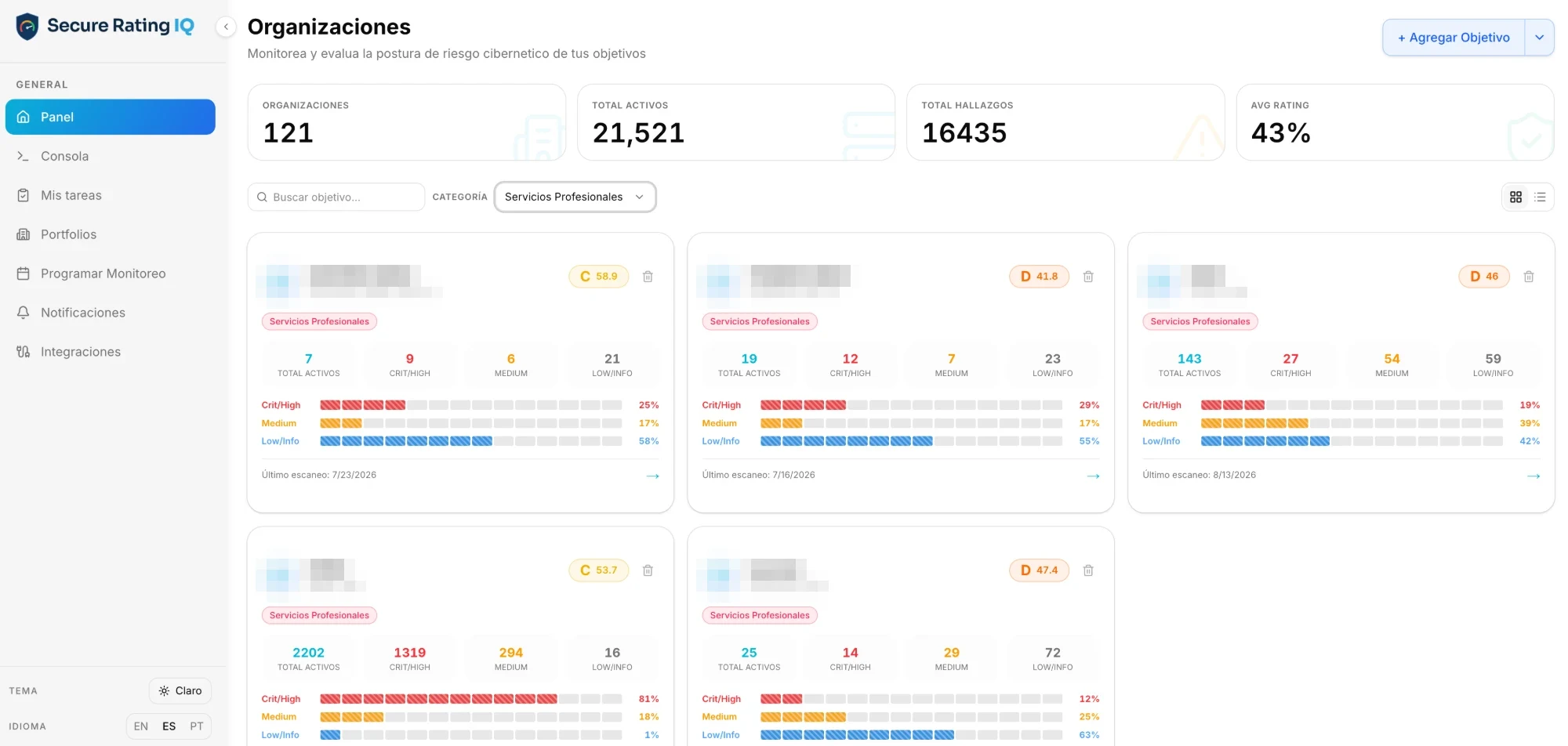Expand the Agregar Objetivo dropdown arrow
The image size is (1568, 746).
click(1539, 38)
